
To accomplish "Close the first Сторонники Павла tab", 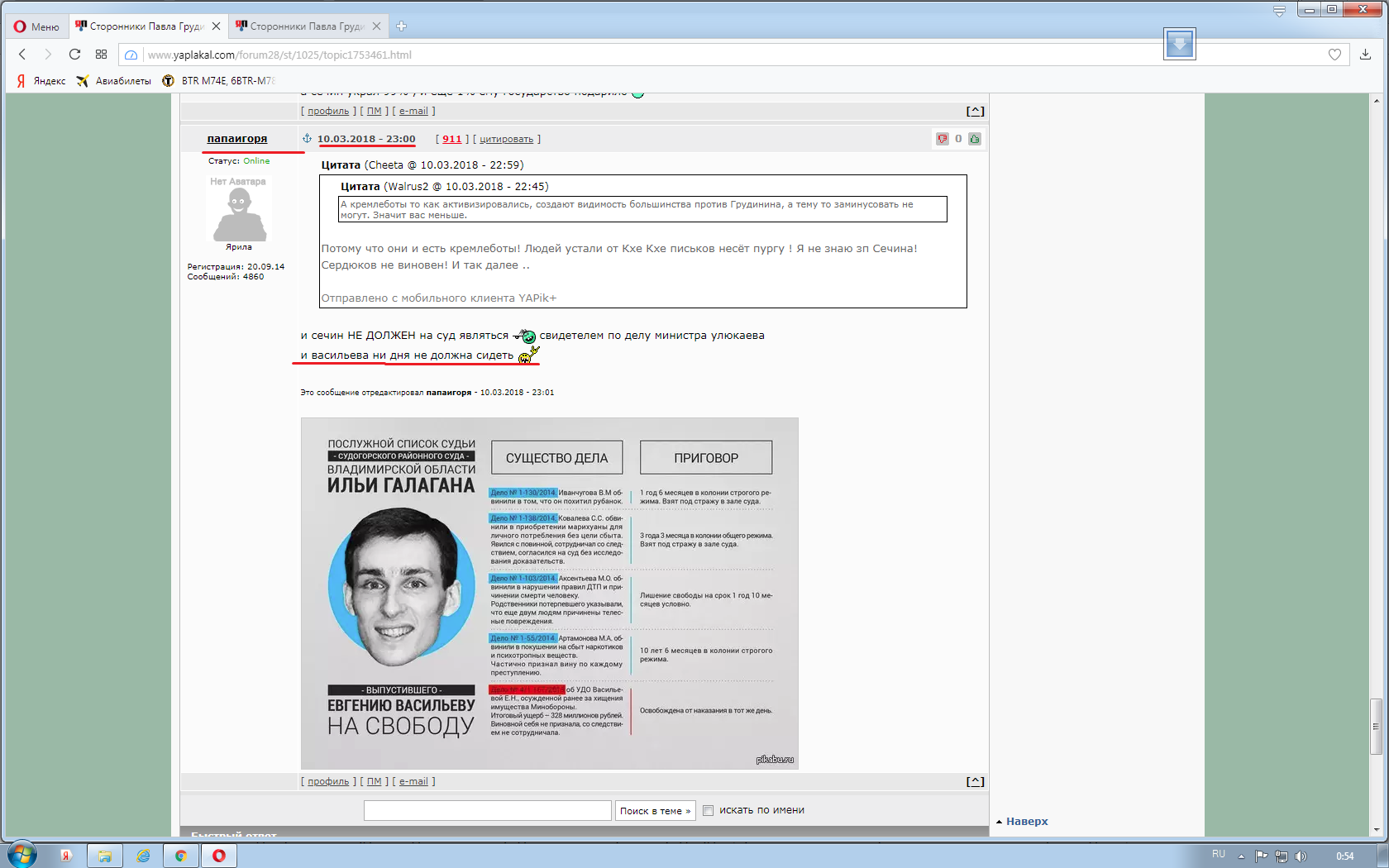I will 216,26.
